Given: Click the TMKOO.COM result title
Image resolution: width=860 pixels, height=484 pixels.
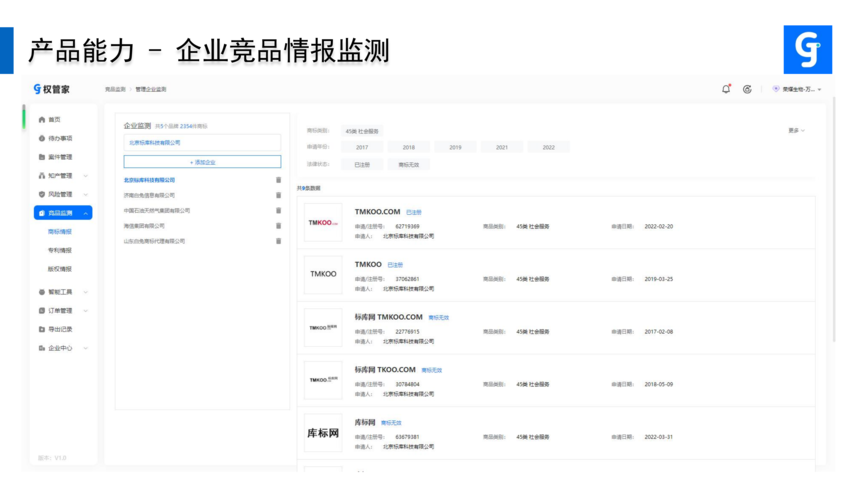Looking at the screenshot, I should click(377, 212).
